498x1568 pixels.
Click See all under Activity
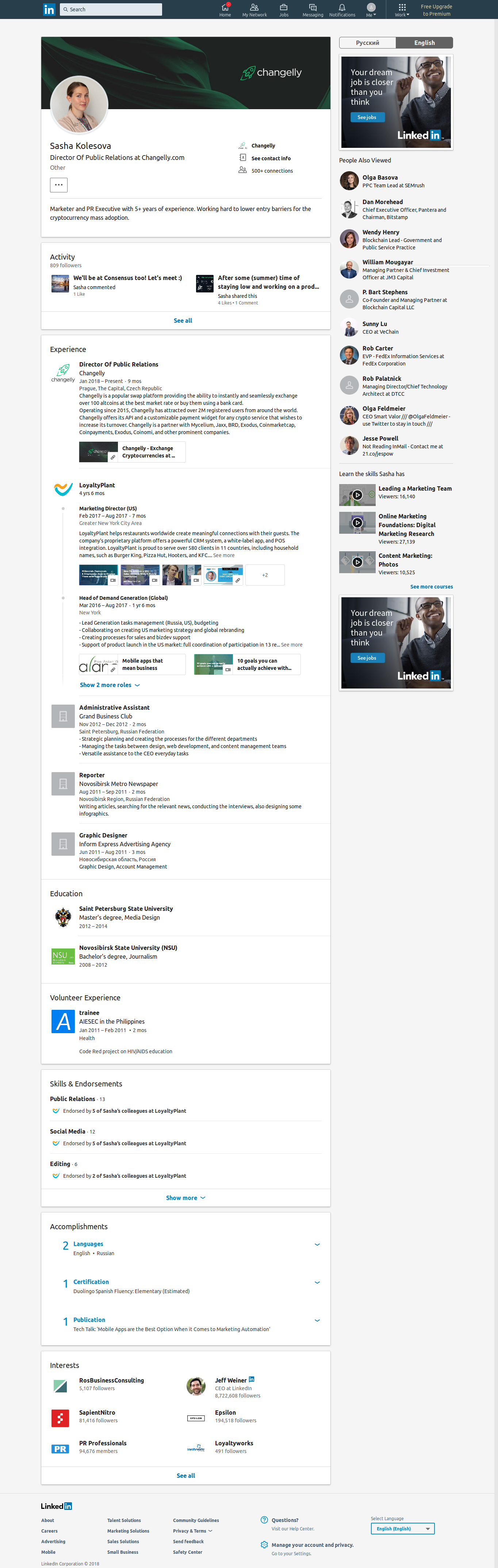point(183,320)
